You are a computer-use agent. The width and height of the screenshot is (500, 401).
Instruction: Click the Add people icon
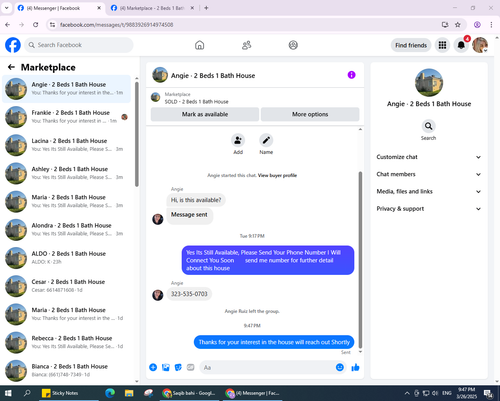(x=238, y=140)
